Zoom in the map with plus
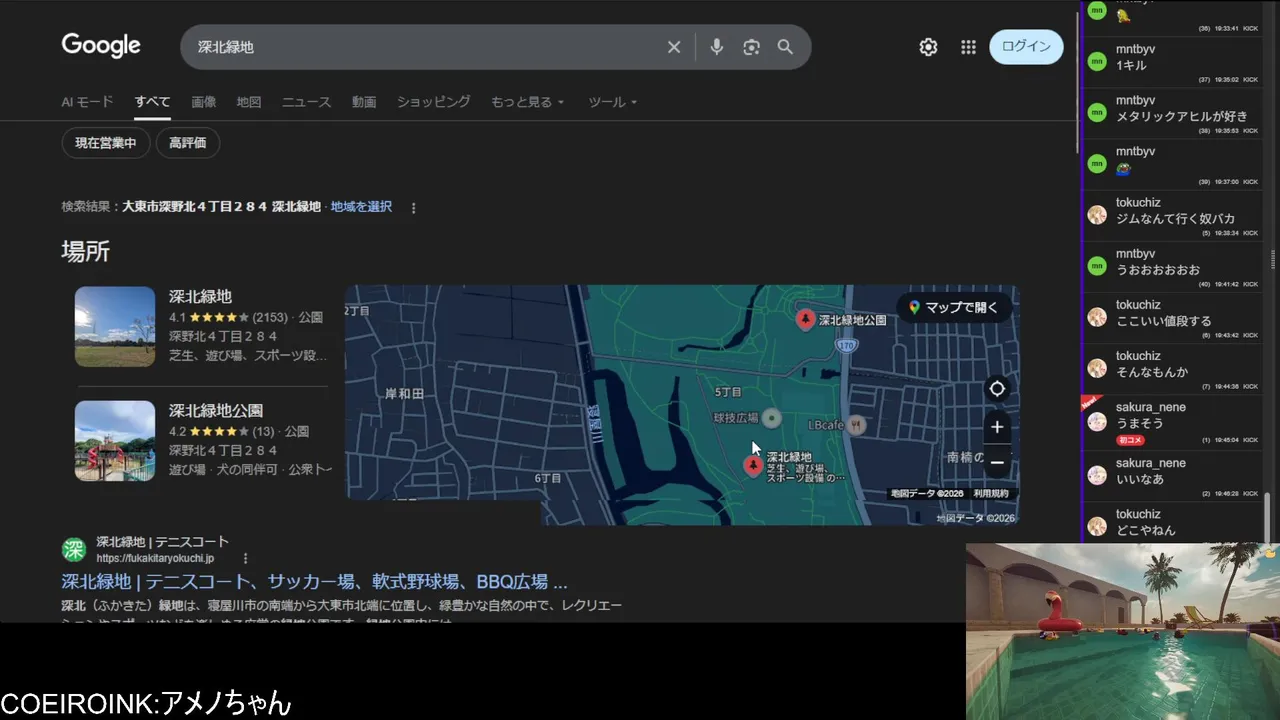This screenshot has height=720, width=1280. click(997, 428)
